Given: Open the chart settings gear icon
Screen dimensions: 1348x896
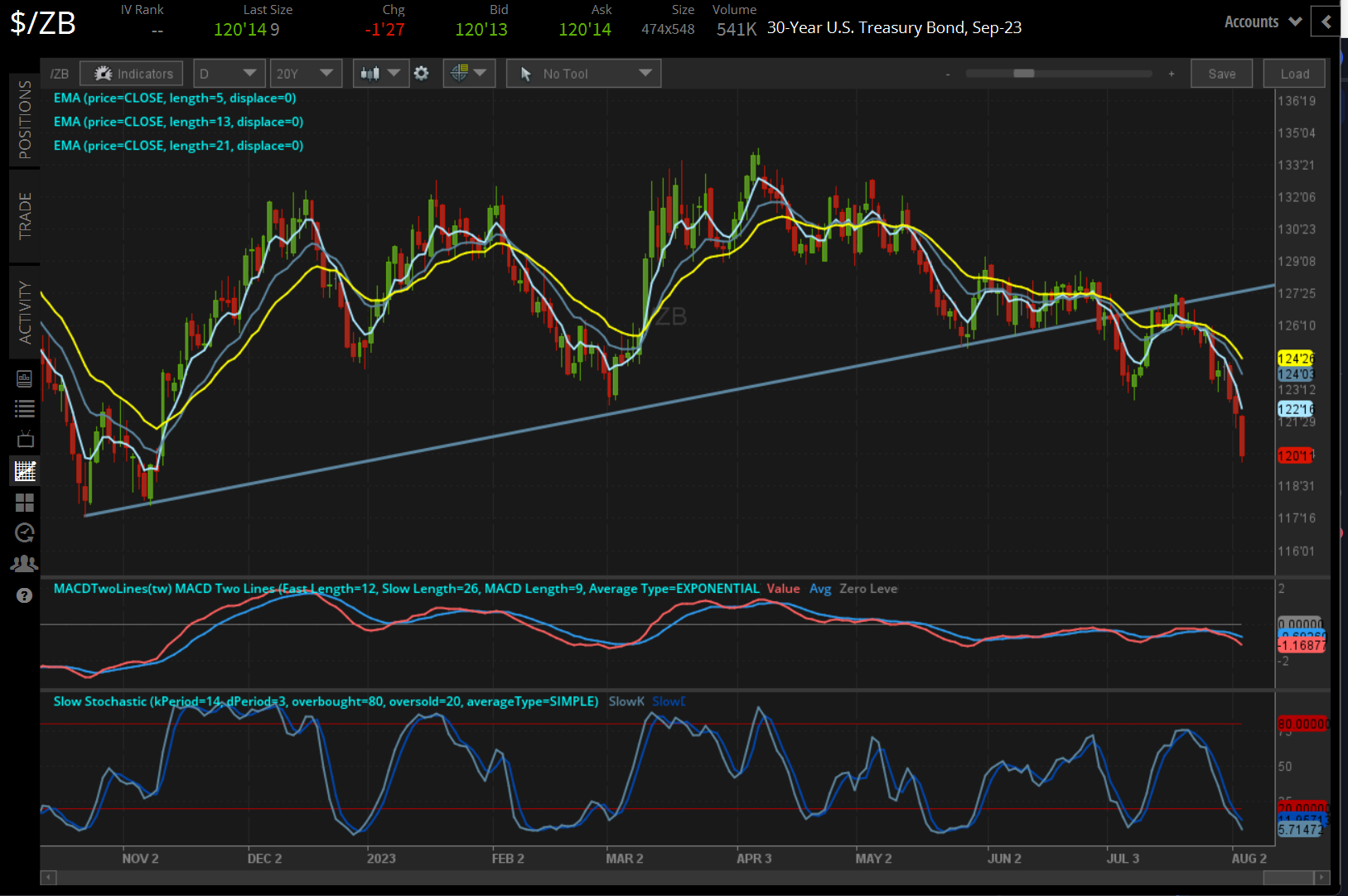Looking at the screenshot, I should tap(422, 73).
